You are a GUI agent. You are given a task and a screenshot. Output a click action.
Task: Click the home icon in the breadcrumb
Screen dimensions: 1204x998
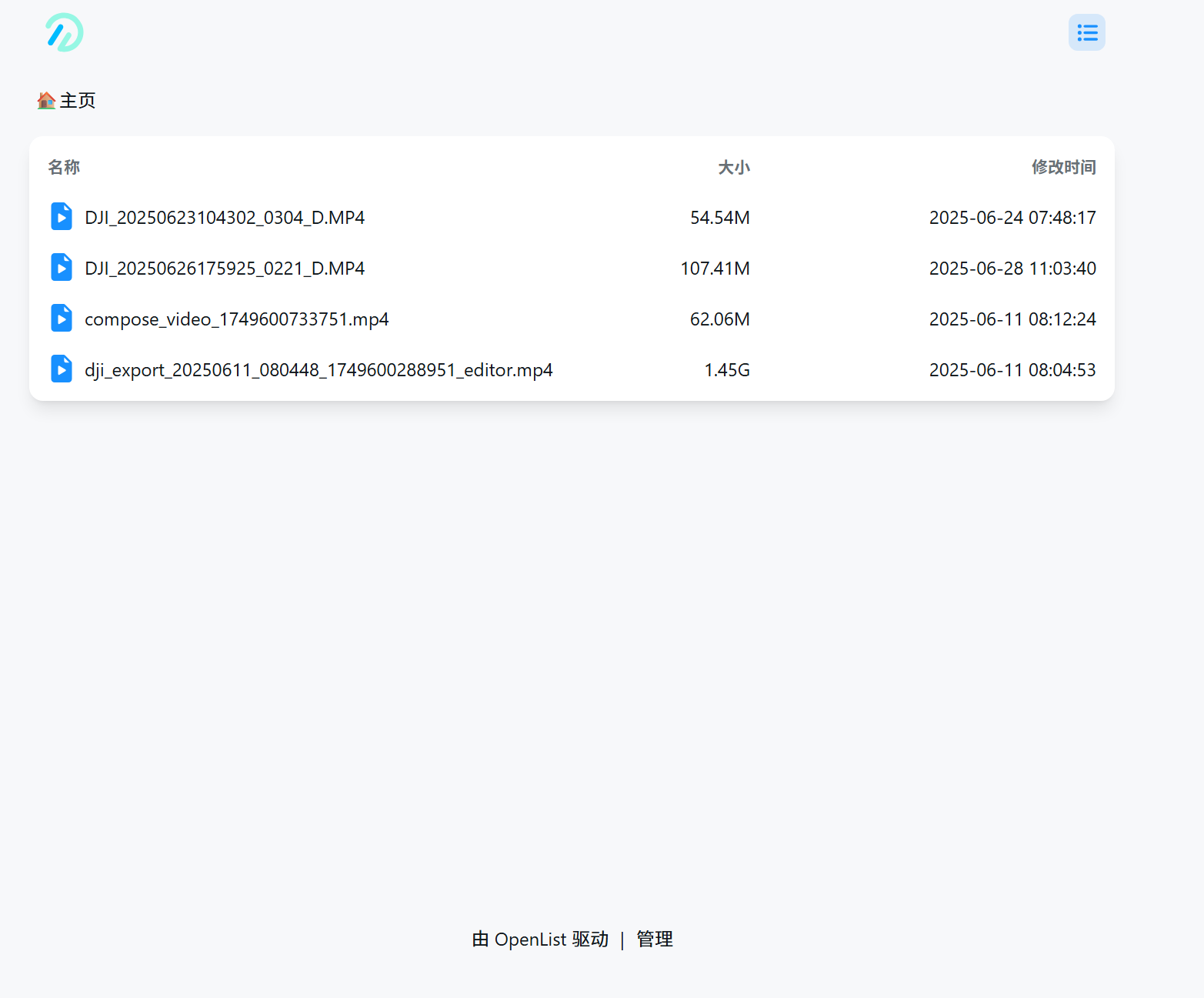(45, 100)
